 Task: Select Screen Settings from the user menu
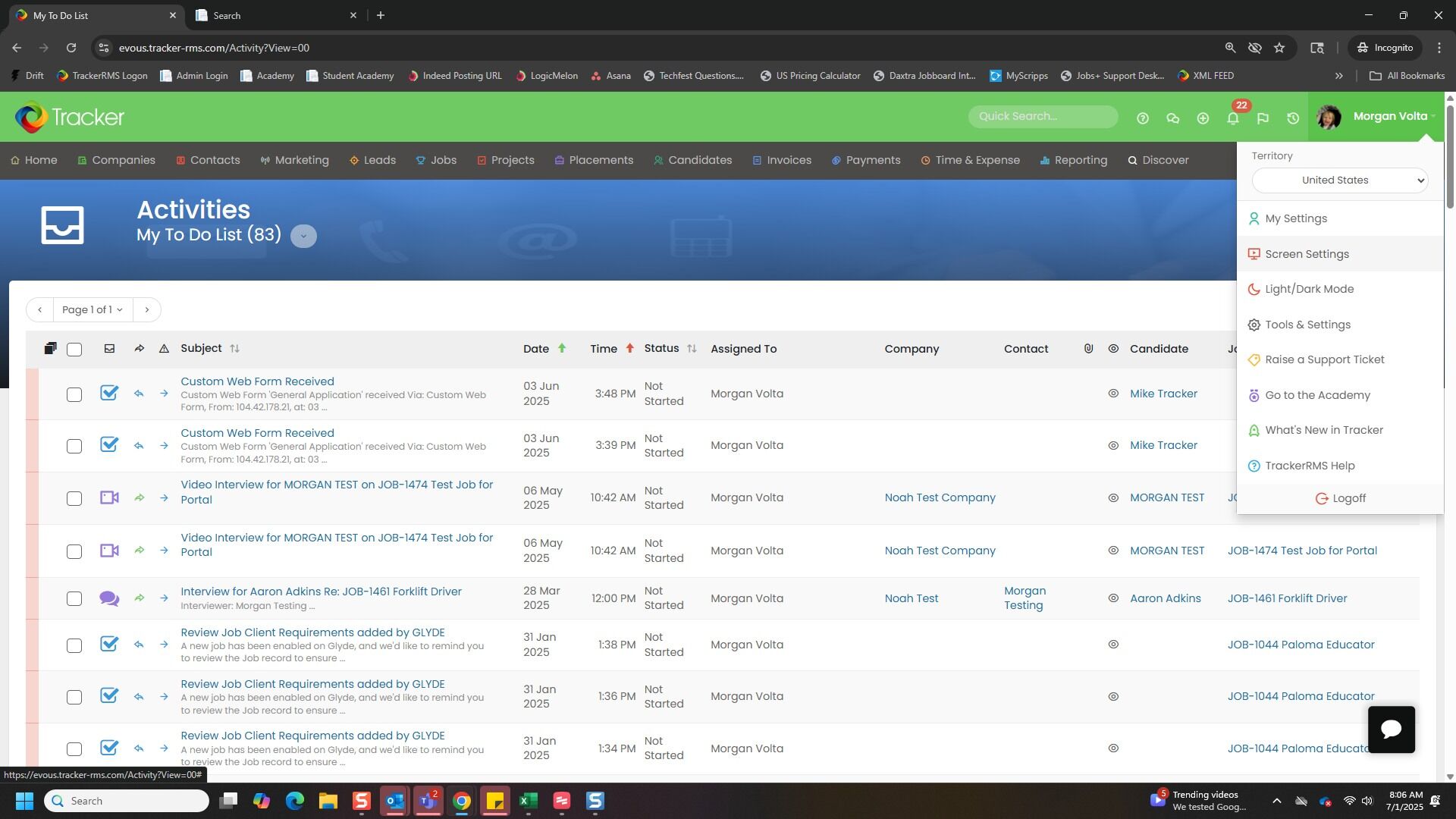pyautogui.click(x=1307, y=254)
